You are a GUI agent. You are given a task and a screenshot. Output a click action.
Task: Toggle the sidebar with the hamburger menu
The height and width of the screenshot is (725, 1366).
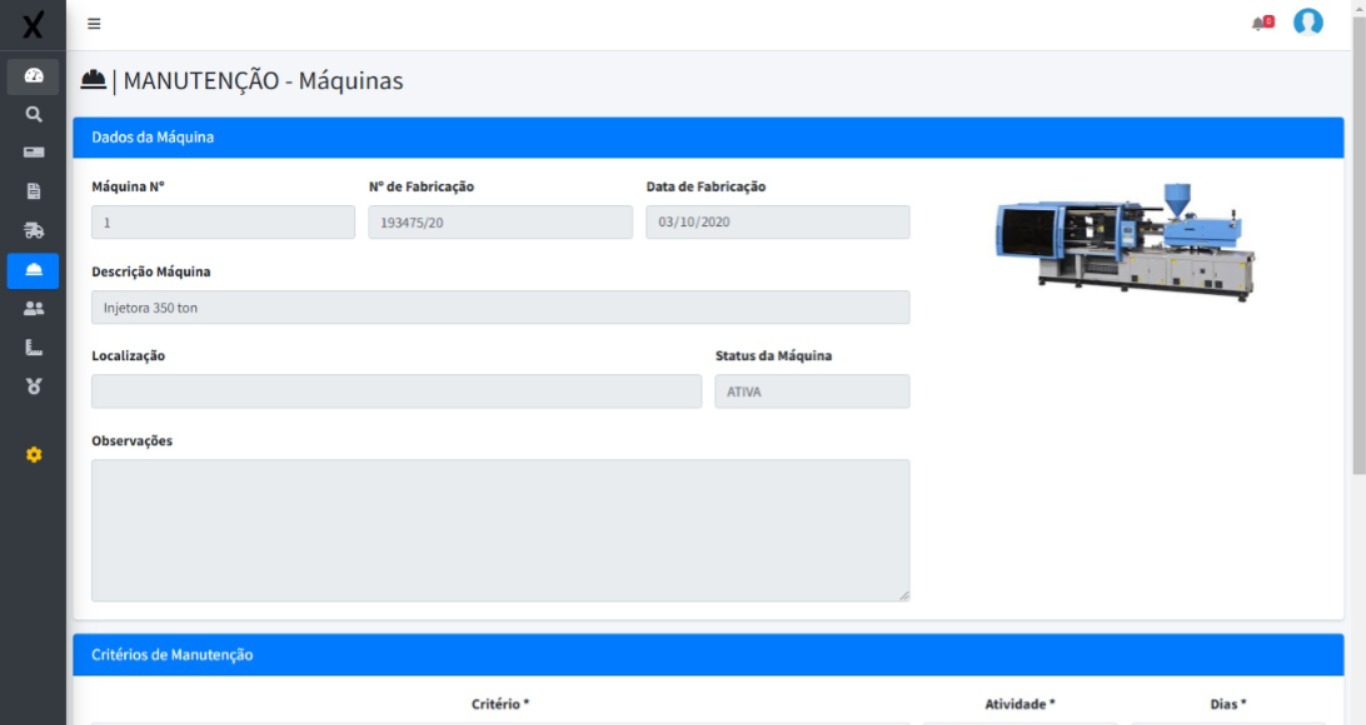click(x=94, y=24)
